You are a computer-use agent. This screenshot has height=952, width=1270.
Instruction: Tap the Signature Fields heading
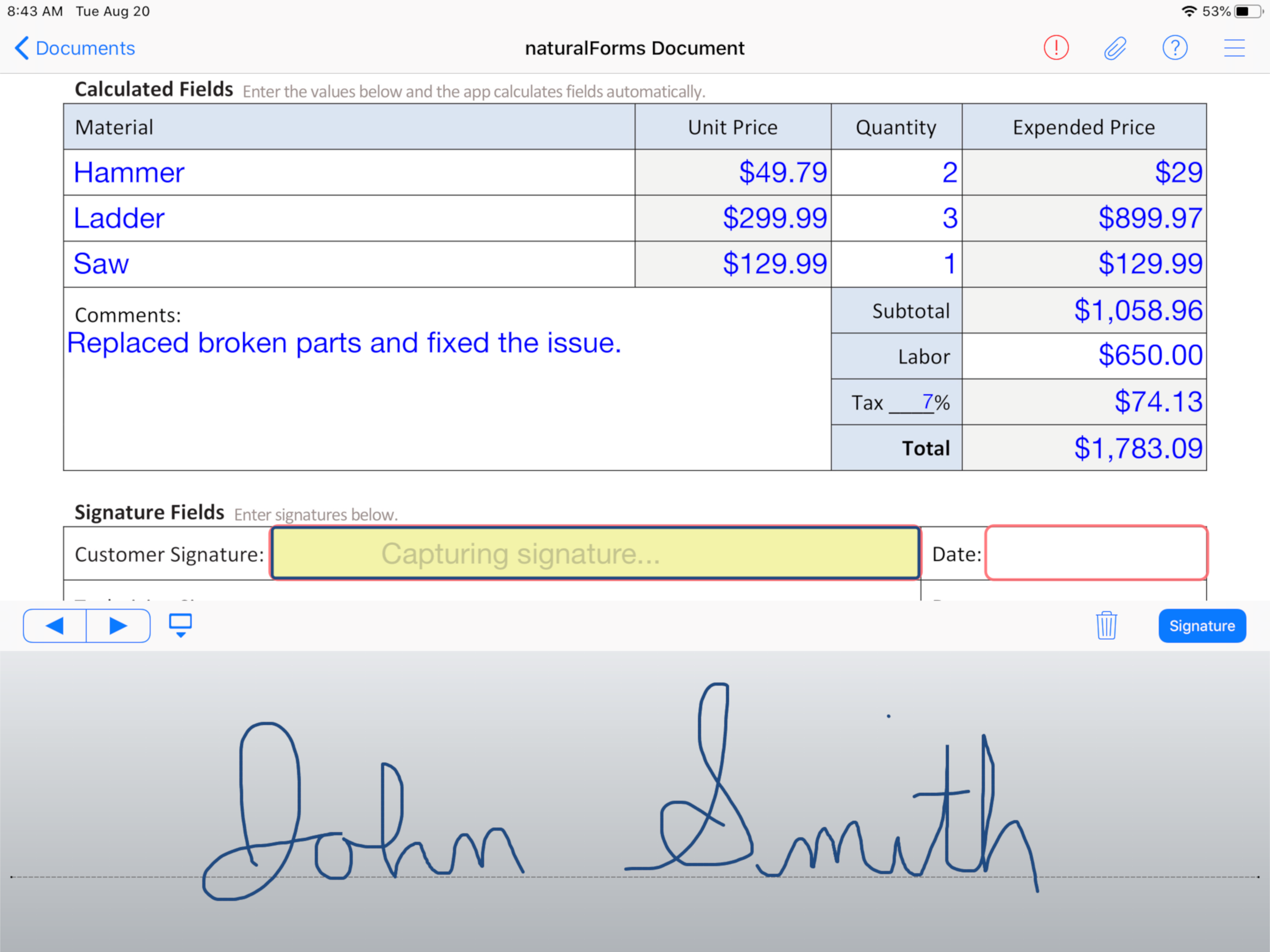pos(149,512)
